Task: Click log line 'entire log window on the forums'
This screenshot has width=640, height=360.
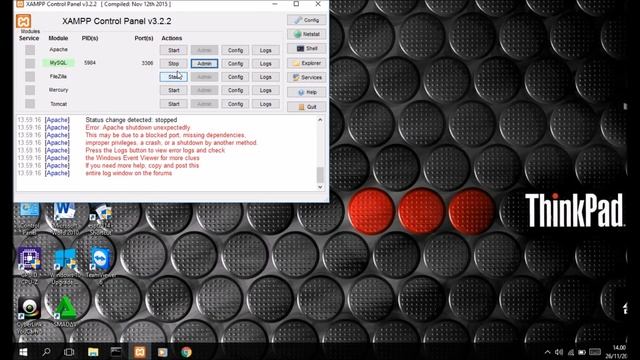Action: tap(129, 173)
